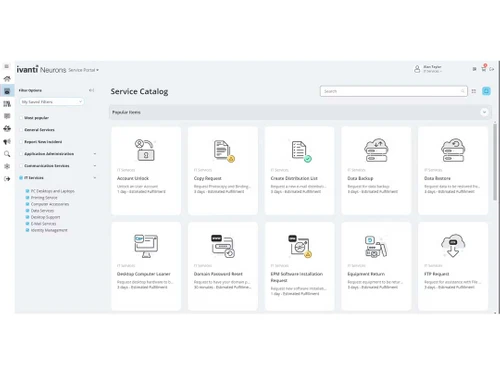Open the Data Restore cloud icon
The width and height of the screenshot is (500, 375).
(453, 150)
